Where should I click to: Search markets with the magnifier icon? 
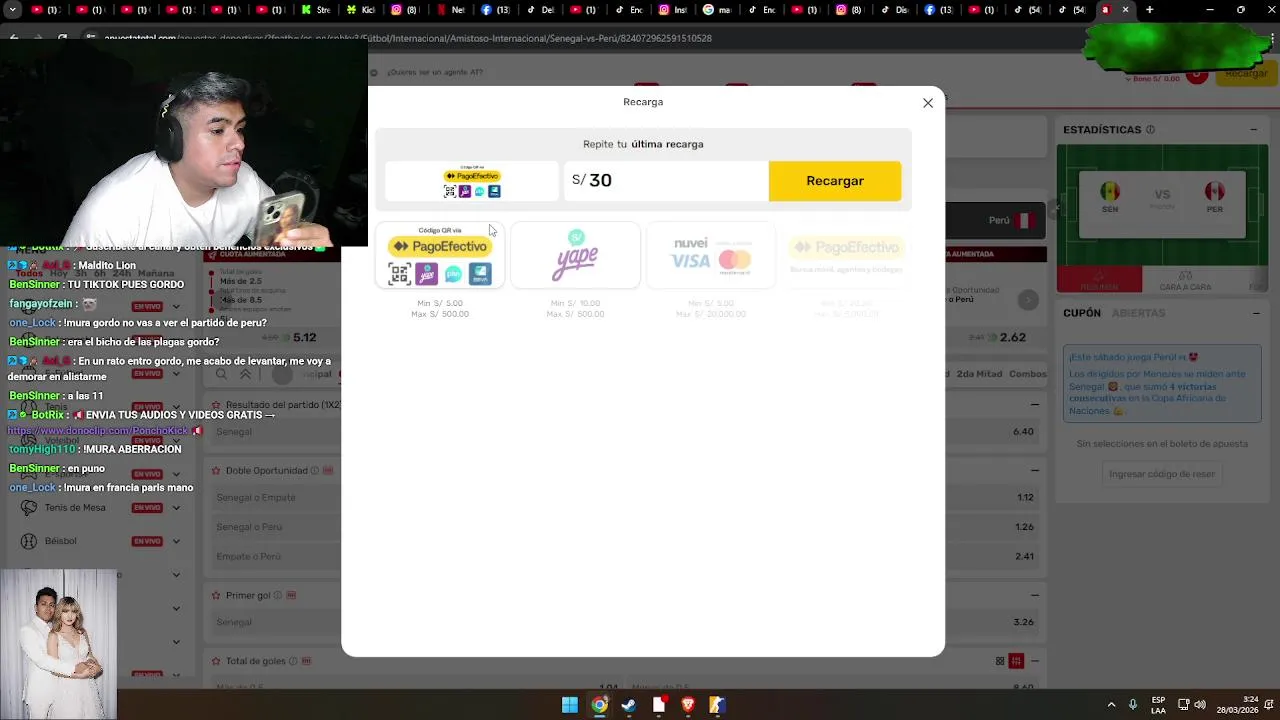click(x=221, y=374)
